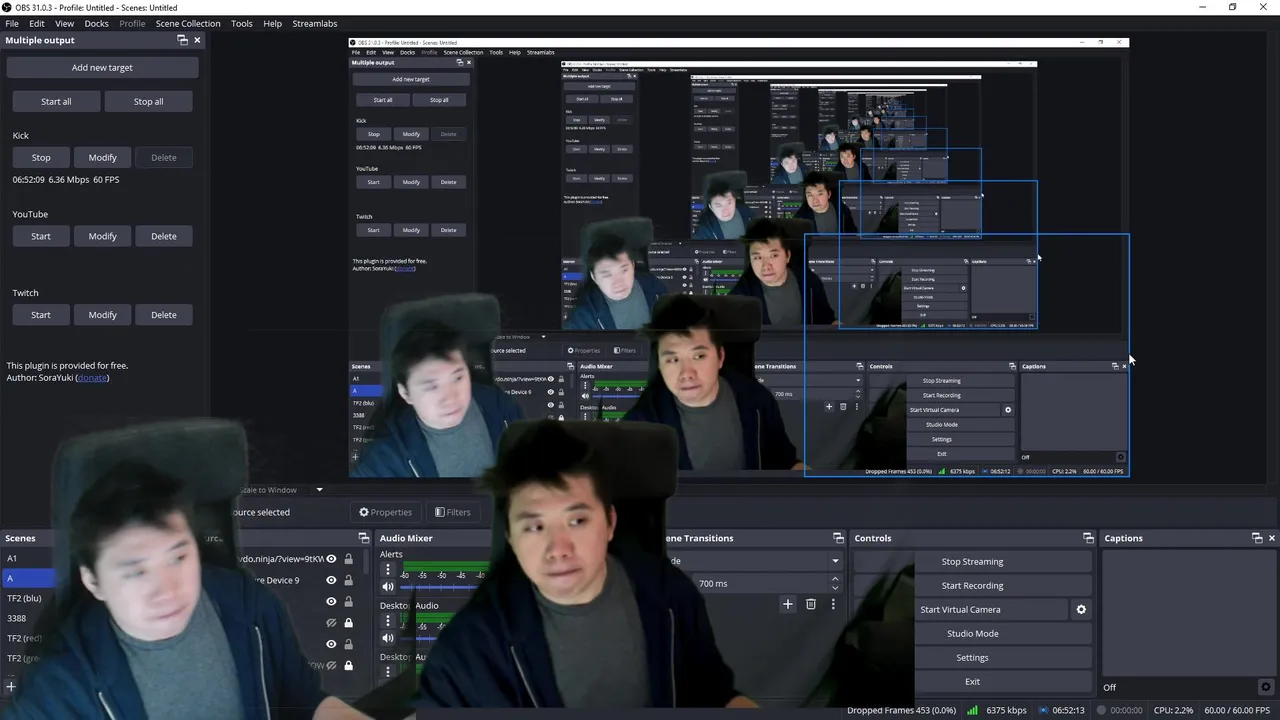The width and height of the screenshot is (1280, 720).
Task: Open the File menu
Action: point(12,23)
